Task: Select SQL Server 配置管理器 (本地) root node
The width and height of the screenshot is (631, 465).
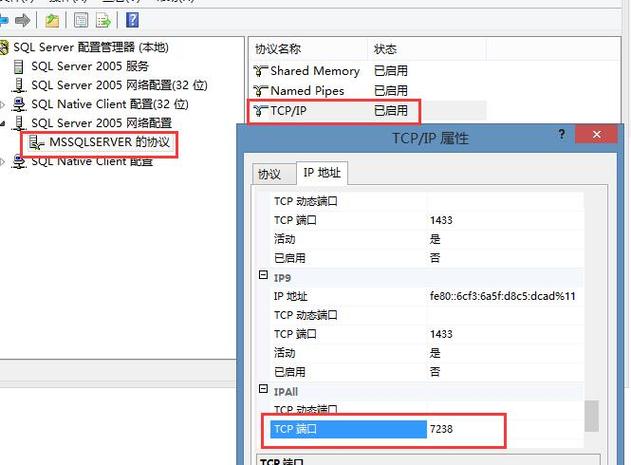Action: [91, 47]
